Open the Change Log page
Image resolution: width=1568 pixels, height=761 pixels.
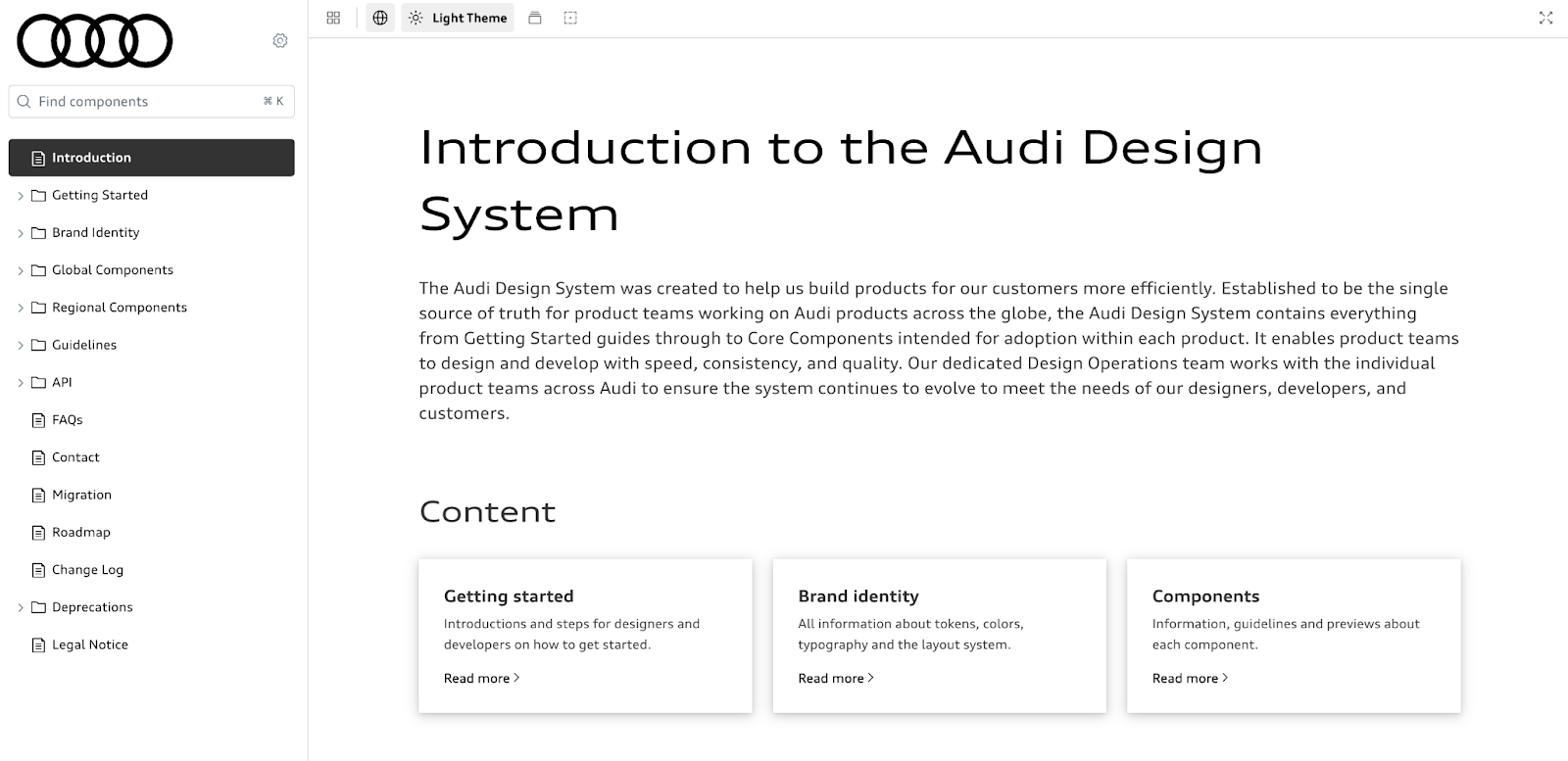coord(87,570)
